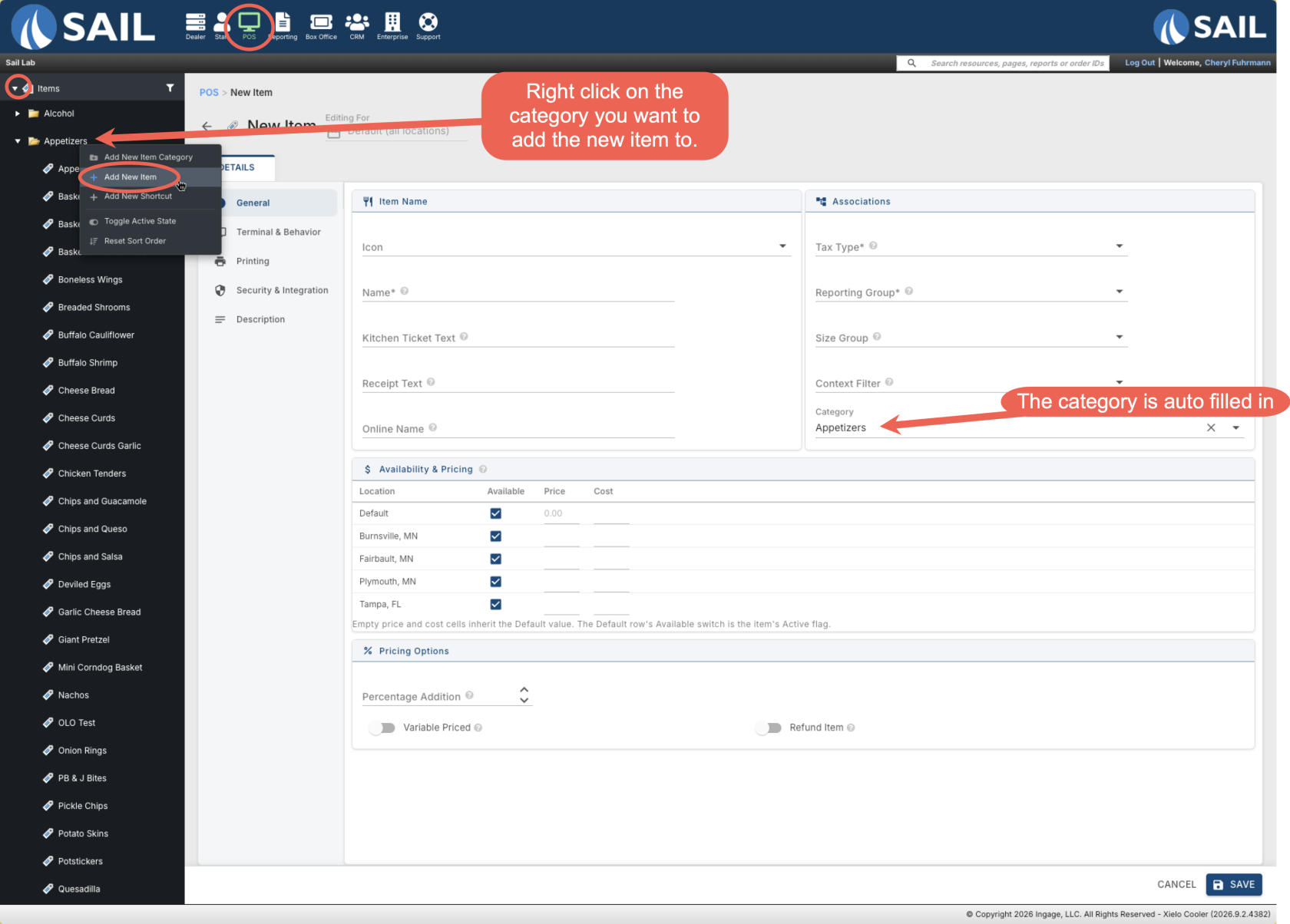The width and height of the screenshot is (1290, 924).
Task: Click the Printing printer icon
Action: coord(220,261)
